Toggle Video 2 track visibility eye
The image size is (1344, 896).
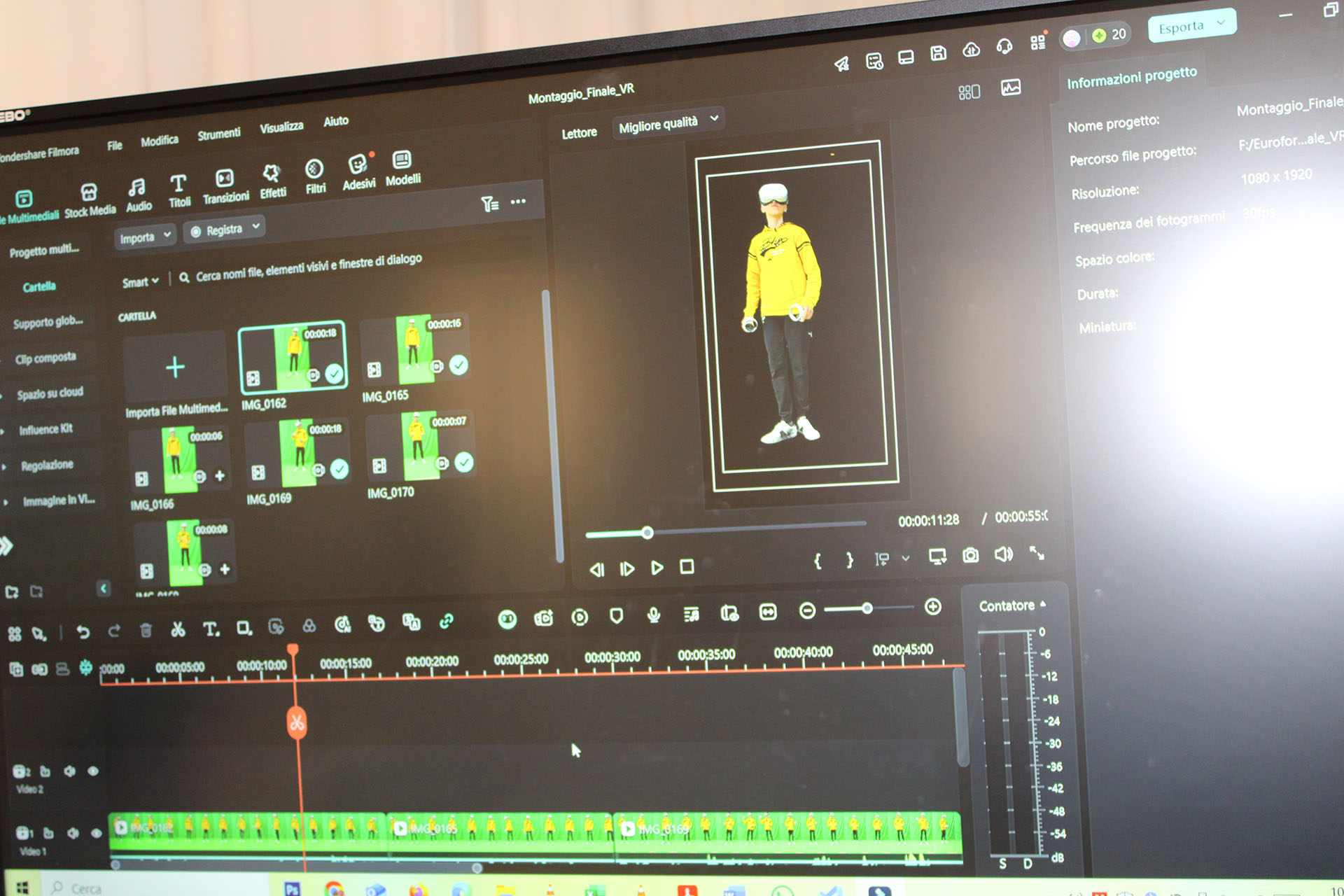[x=93, y=771]
